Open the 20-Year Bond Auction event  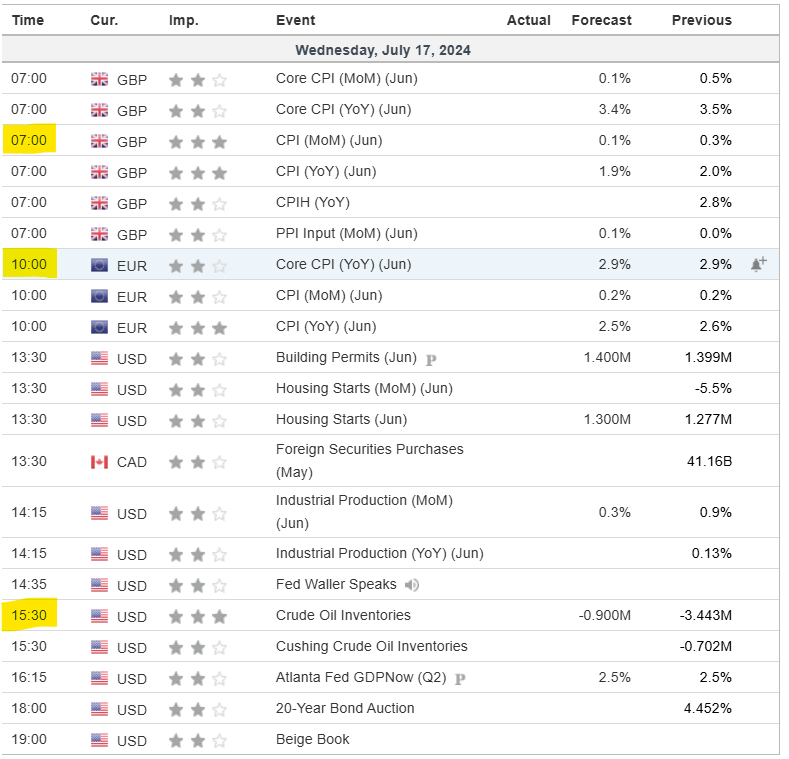345,709
